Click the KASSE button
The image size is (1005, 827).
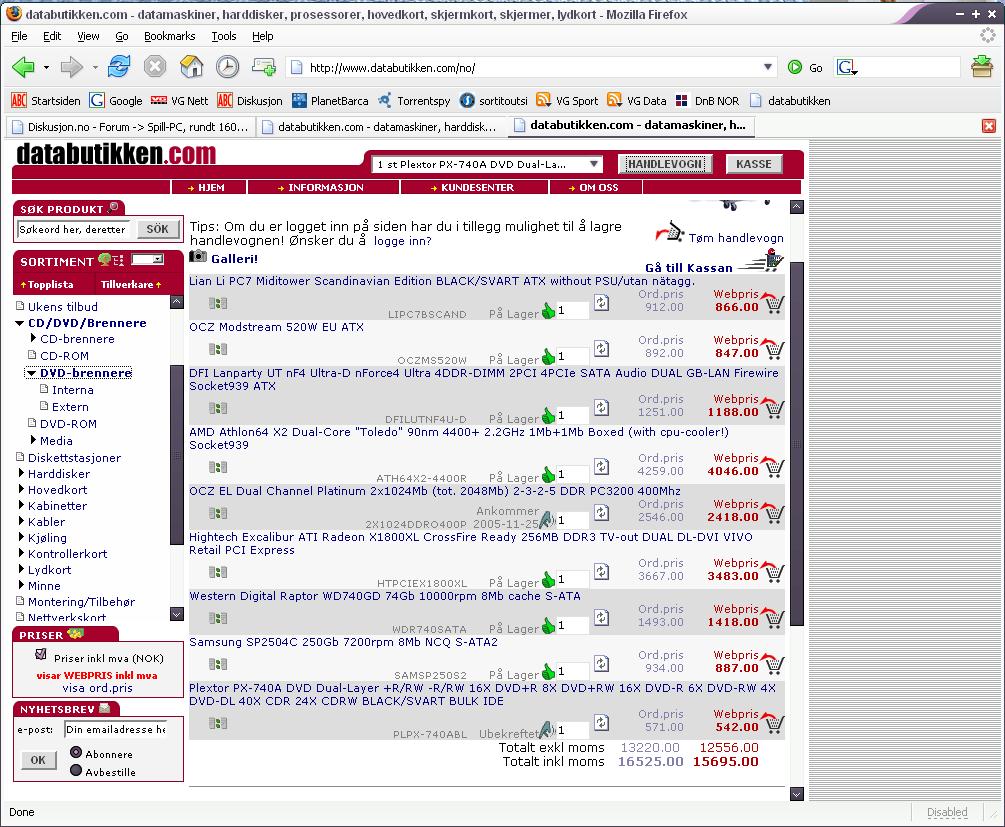754,164
